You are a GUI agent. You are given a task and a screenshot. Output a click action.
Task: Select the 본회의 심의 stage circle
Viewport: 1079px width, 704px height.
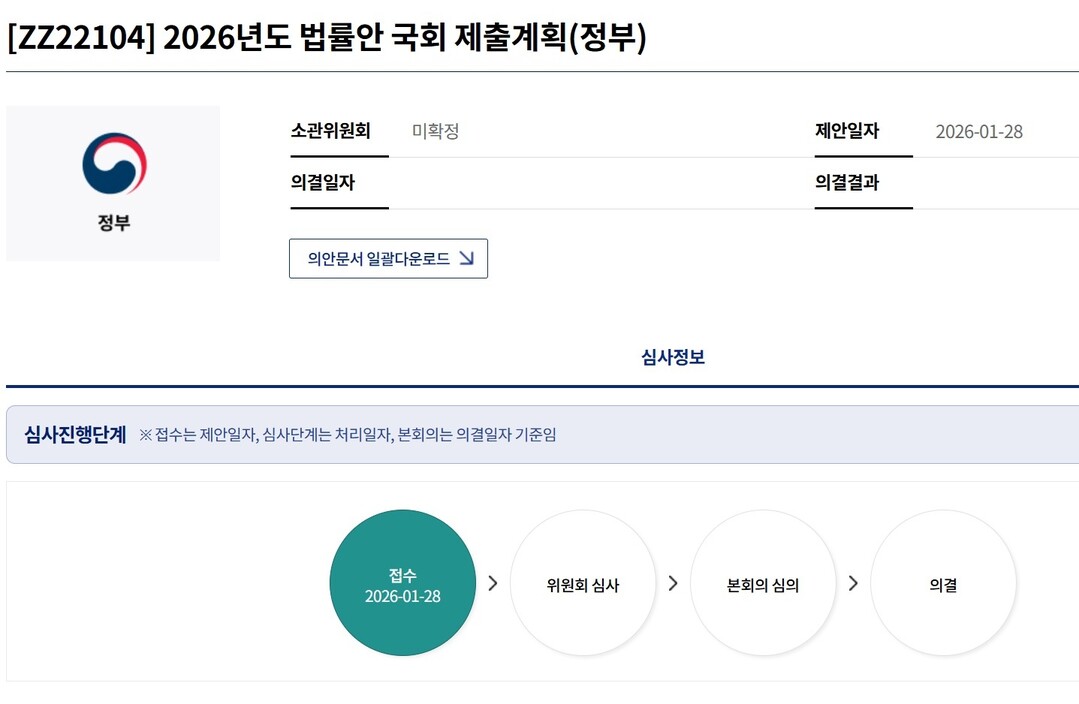coord(762,584)
